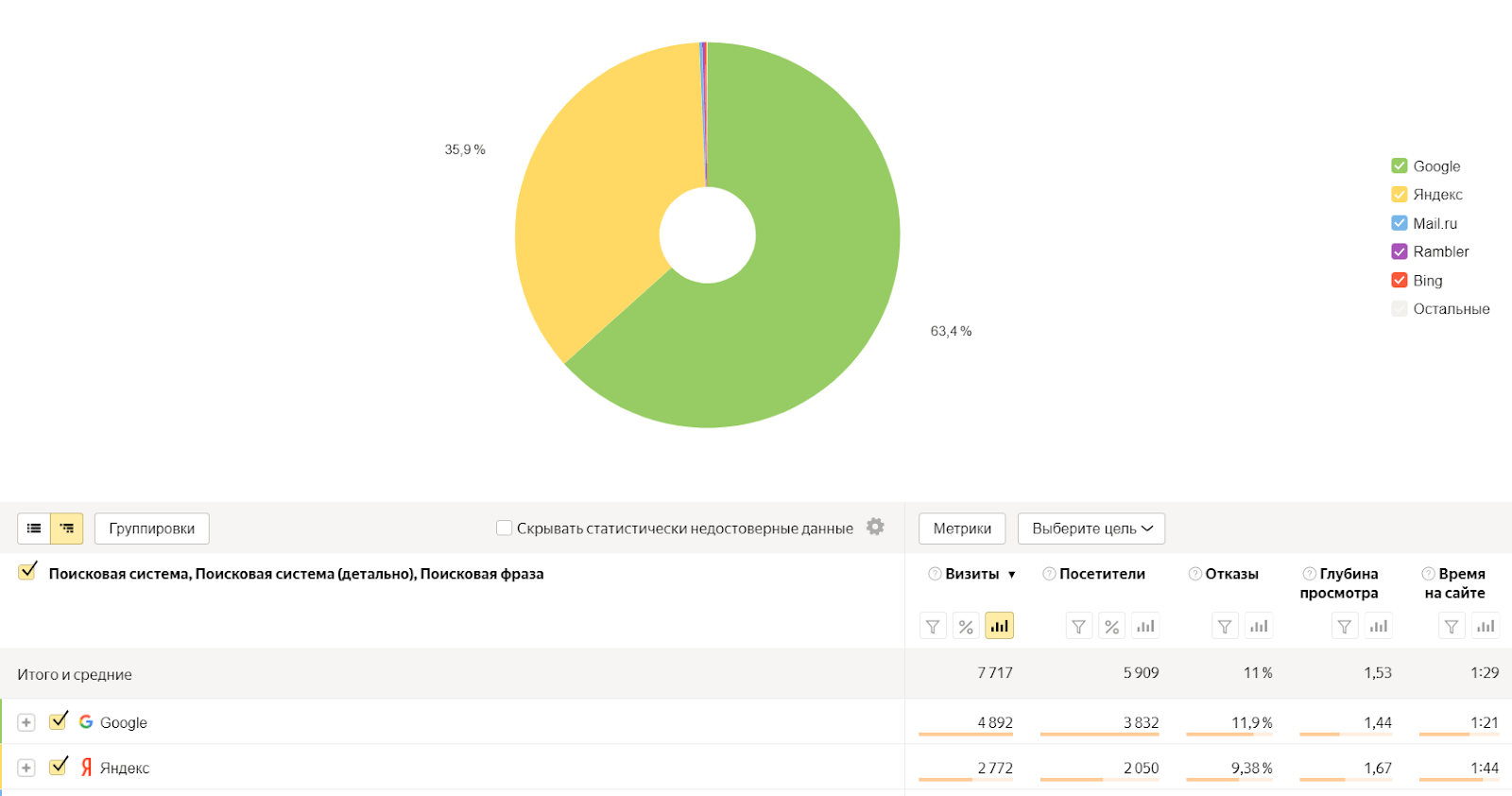The height and width of the screenshot is (796, 1512).
Task: Expand the Яндекс row
Action: [x=26, y=768]
